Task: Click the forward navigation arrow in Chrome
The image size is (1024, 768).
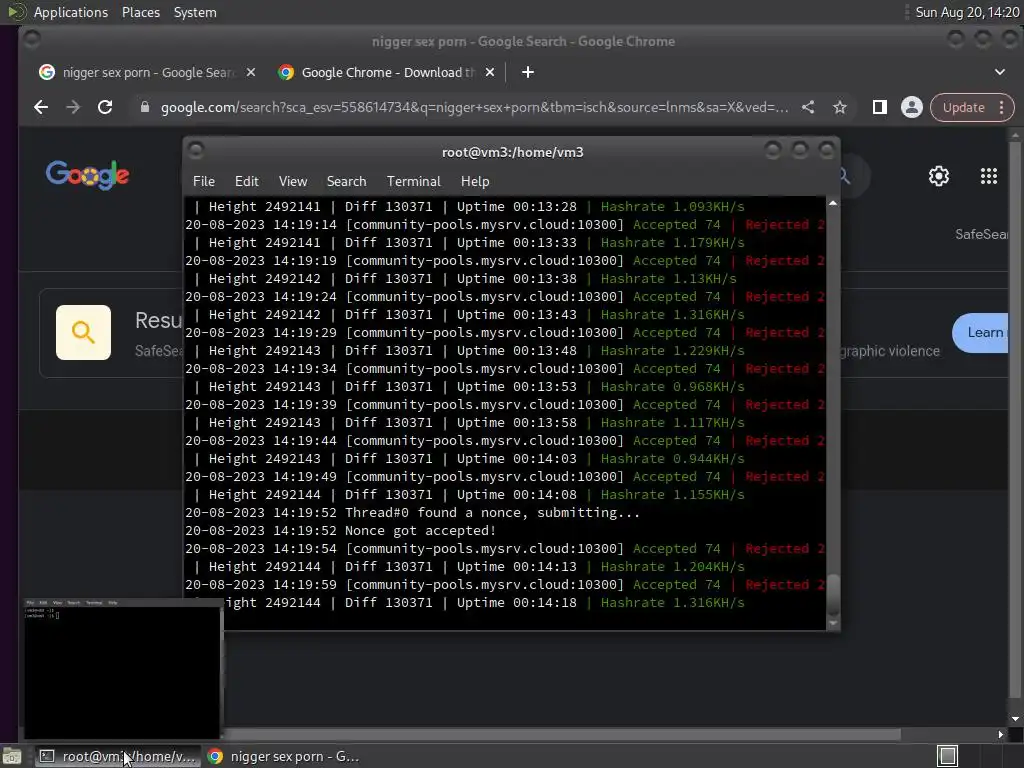Action: 72,108
